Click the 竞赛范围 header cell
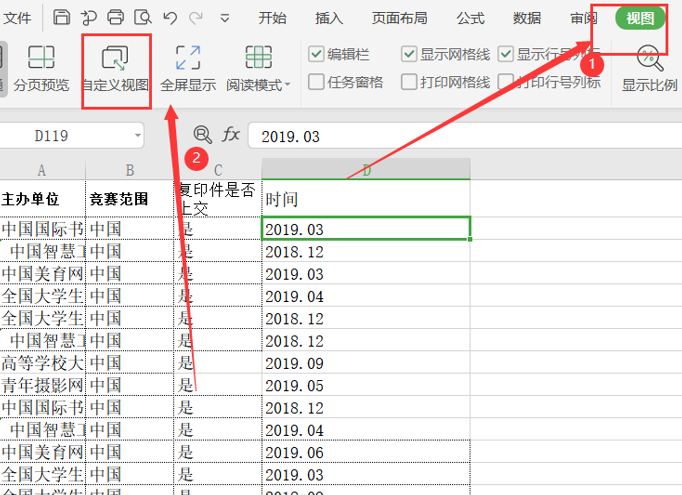This screenshot has width=682, height=495. 130,198
